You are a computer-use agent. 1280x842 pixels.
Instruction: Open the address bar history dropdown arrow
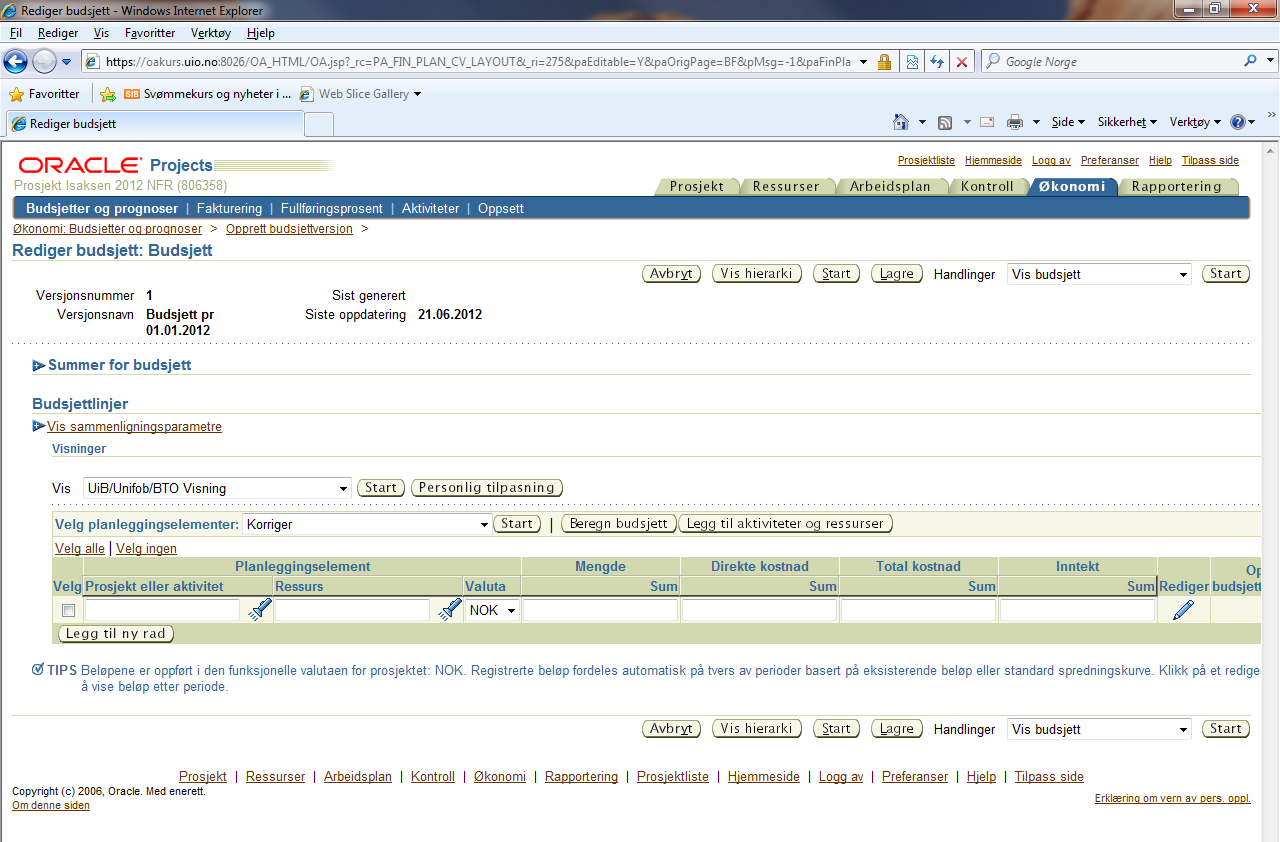click(x=863, y=62)
